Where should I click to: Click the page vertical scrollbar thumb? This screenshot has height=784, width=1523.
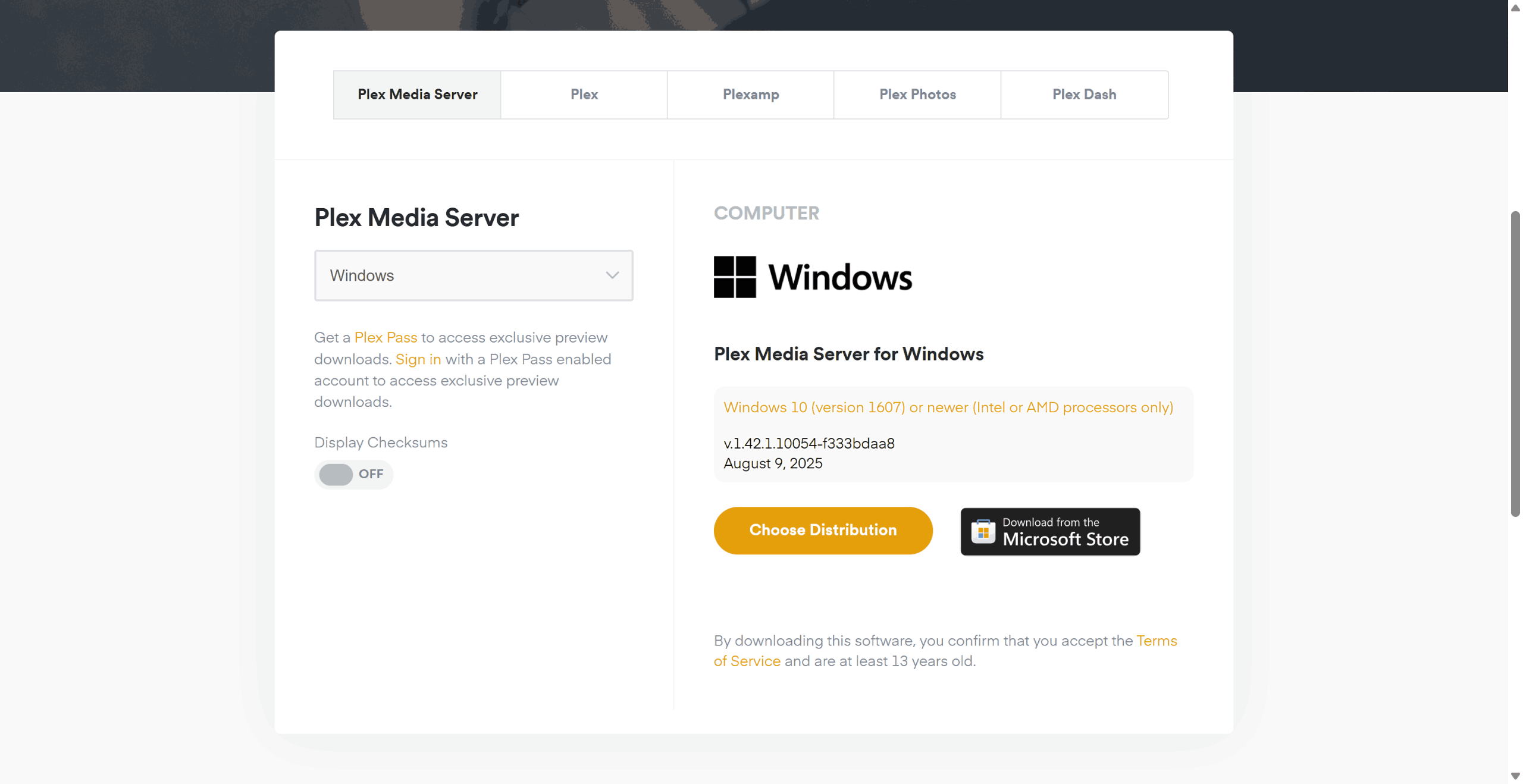pyautogui.click(x=1515, y=363)
